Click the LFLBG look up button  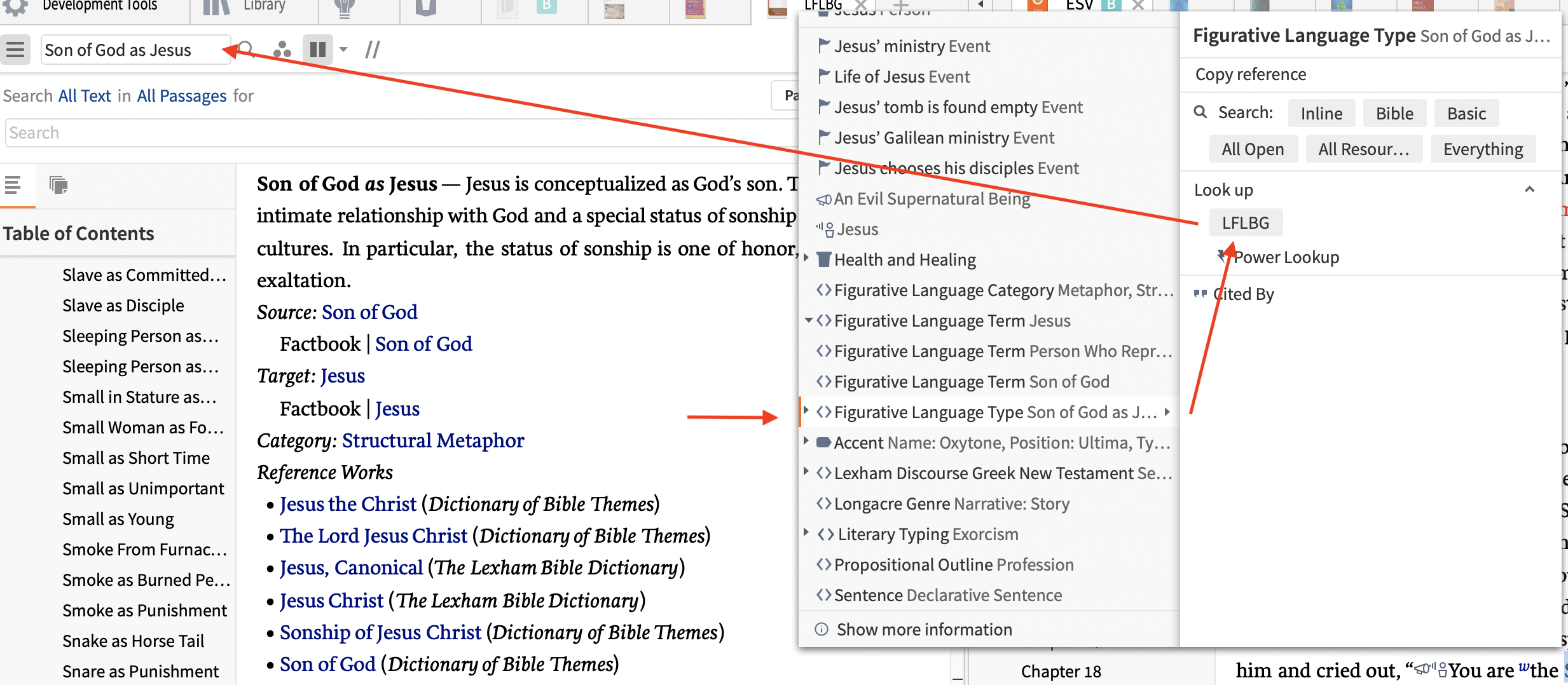coord(1246,222)
